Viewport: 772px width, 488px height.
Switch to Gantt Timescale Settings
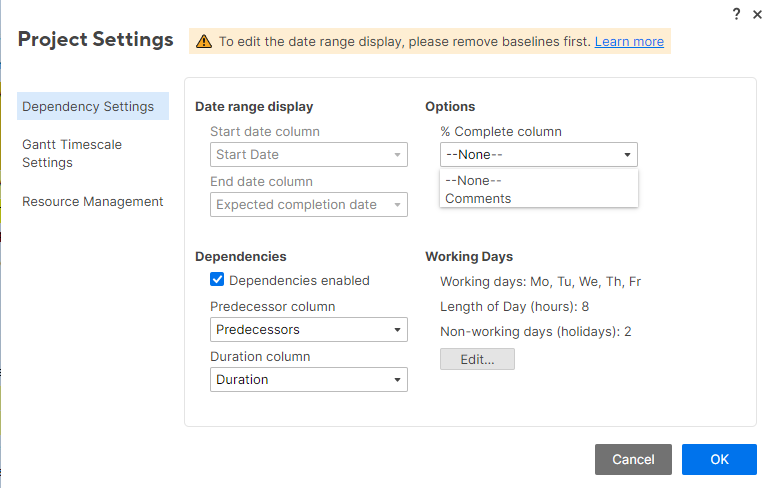coord(72,153)
